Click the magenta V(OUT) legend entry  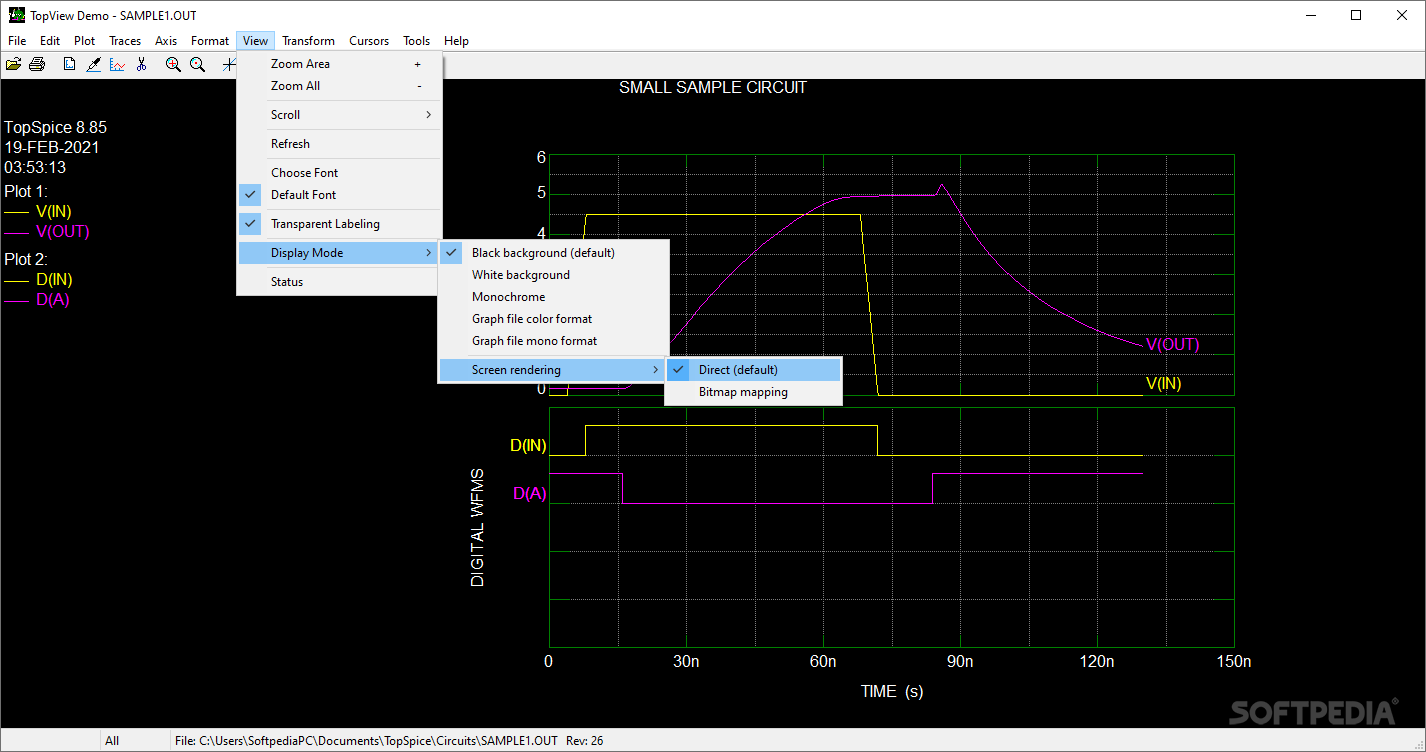click(x=62, y=231)
